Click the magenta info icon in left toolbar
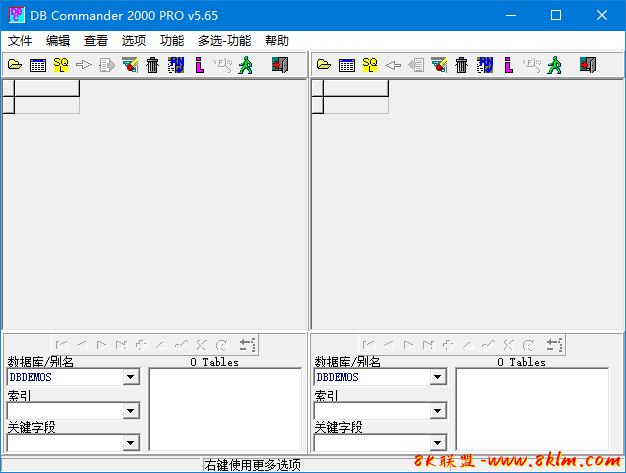This screenshot has width=626, height=473. (x=199, y=65)
